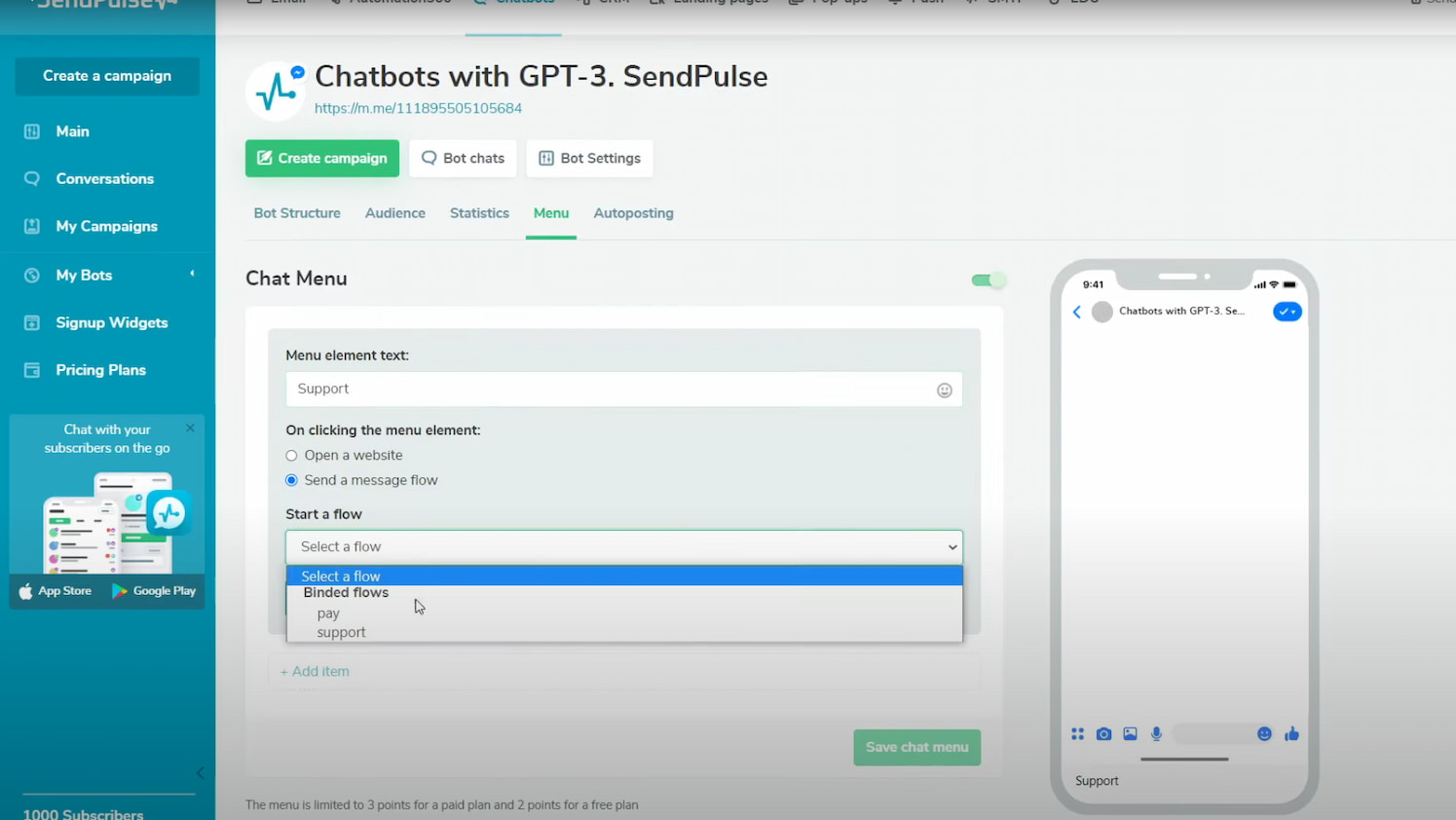Open Pricing Plans from the sidebar
1456x820 pixels.
(99, 370)
